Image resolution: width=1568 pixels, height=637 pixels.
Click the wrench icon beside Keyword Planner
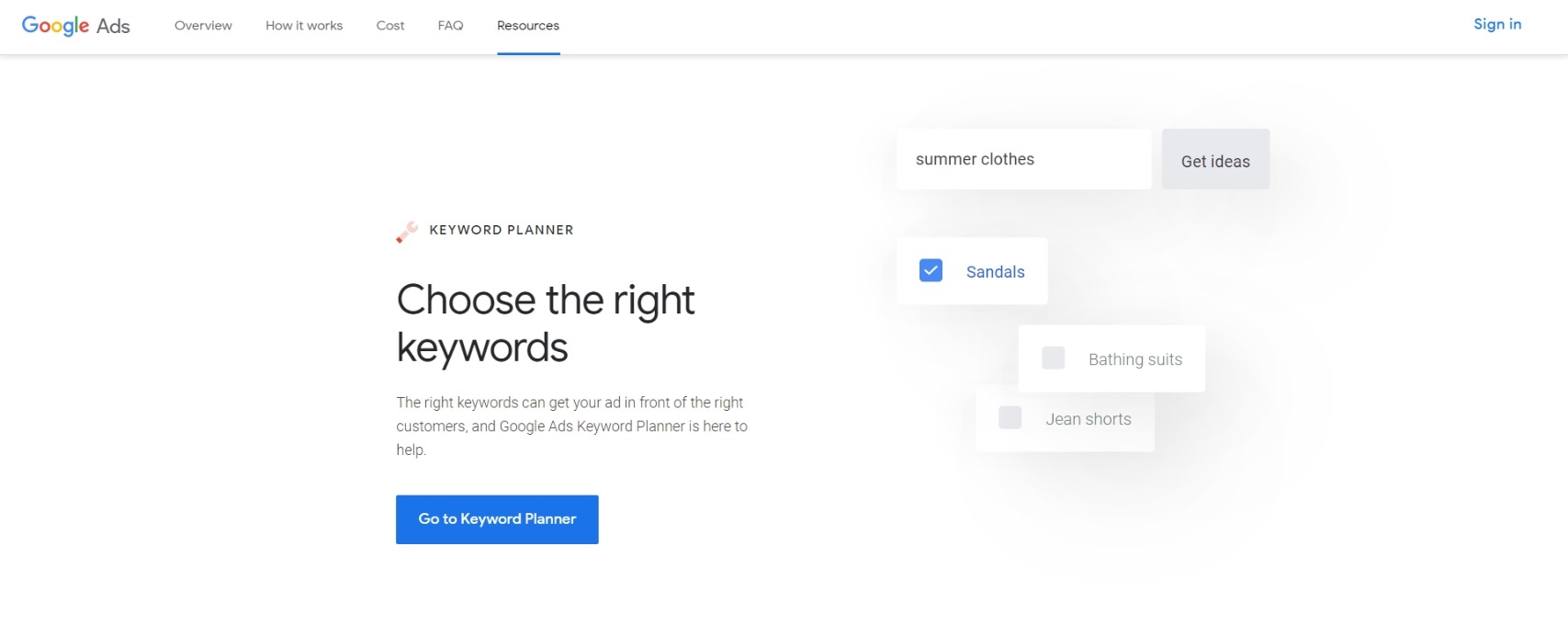(x=407, y=232)
